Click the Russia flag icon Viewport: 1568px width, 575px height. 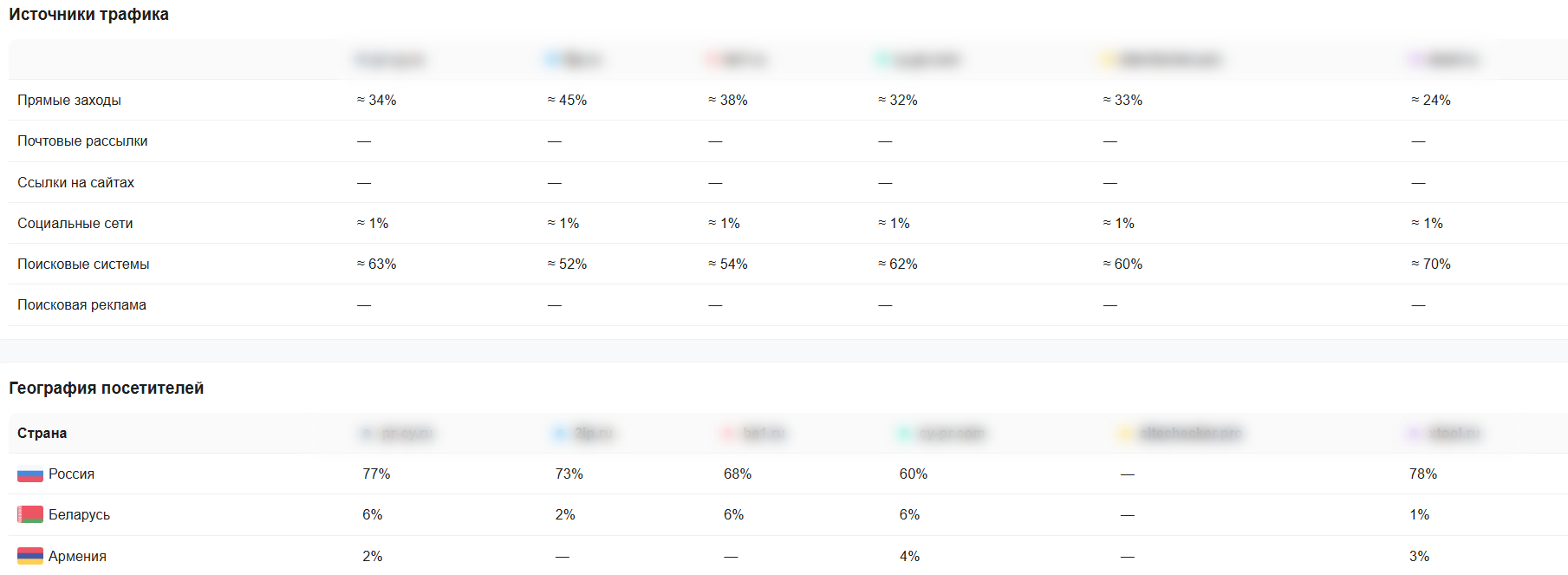29,474
